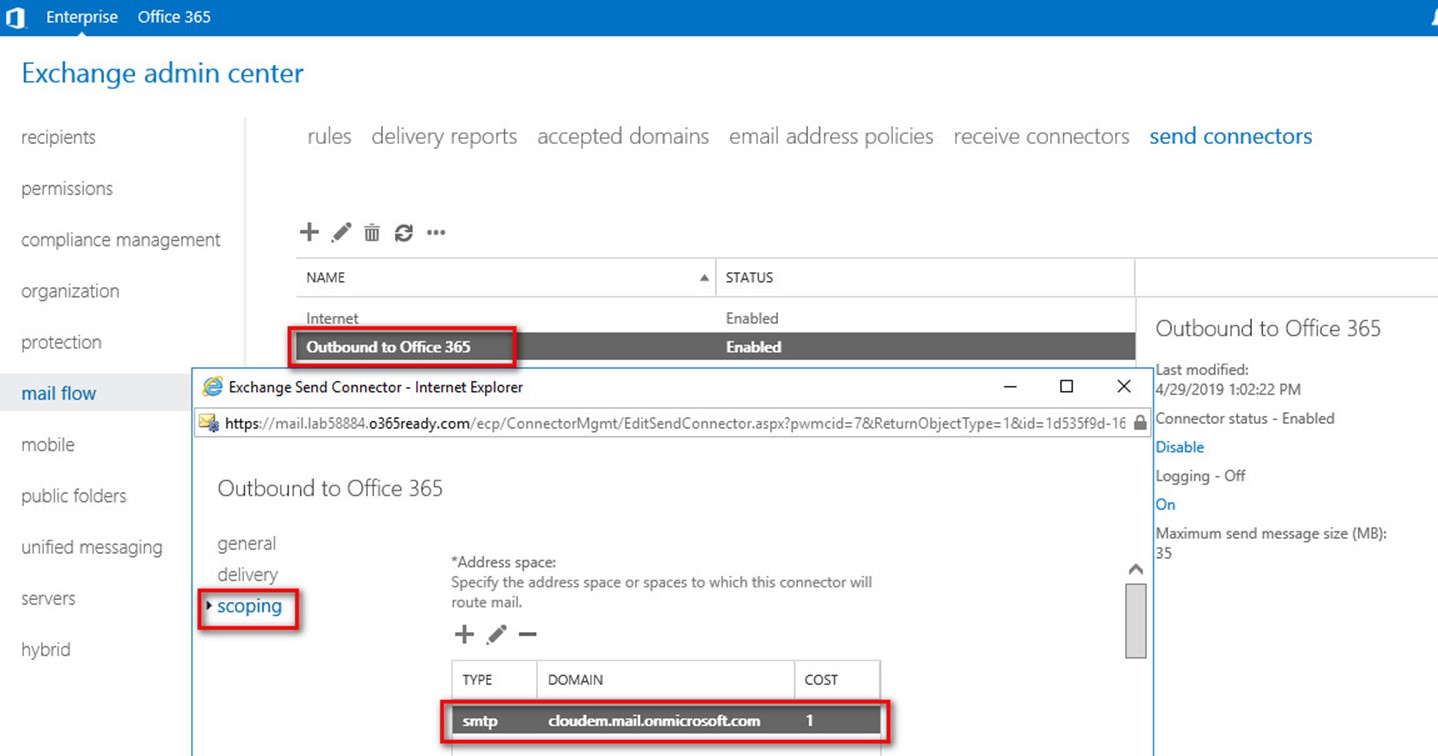Click the scrollbar thumb in scoping pane
1438x756 pixels.
click(x=1135, y=621)
